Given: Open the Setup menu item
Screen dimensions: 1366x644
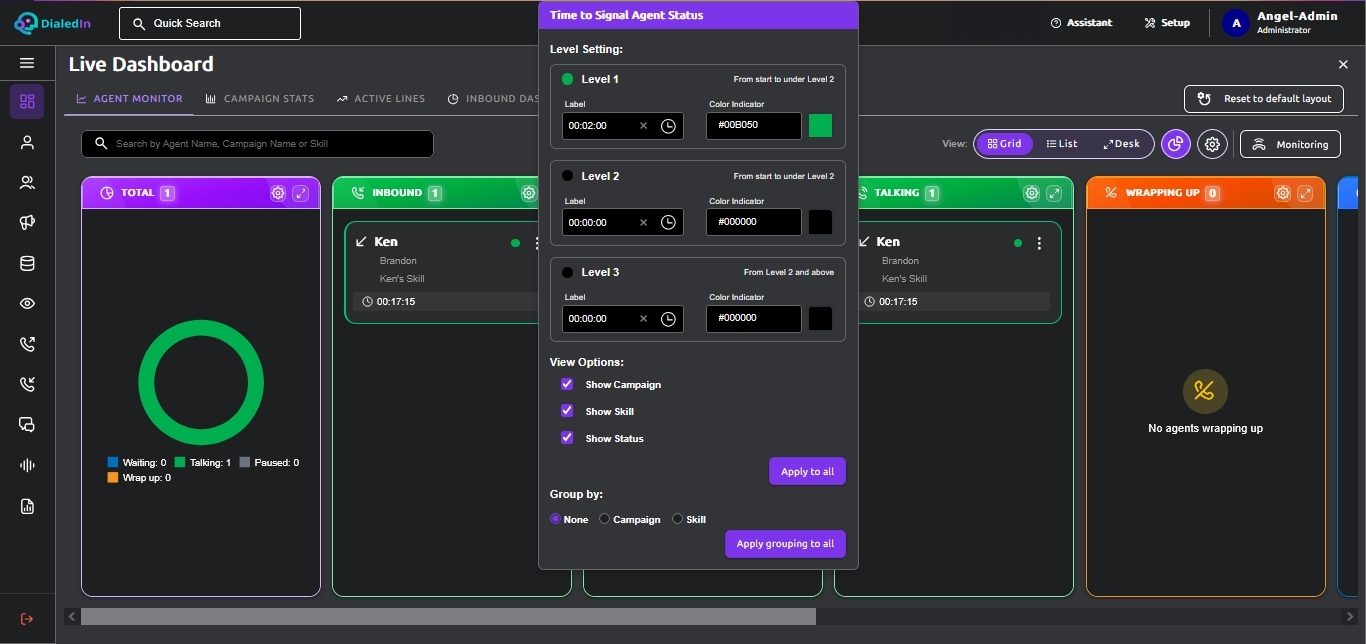Looking at the screenshot, I should tap(1167, 23).
